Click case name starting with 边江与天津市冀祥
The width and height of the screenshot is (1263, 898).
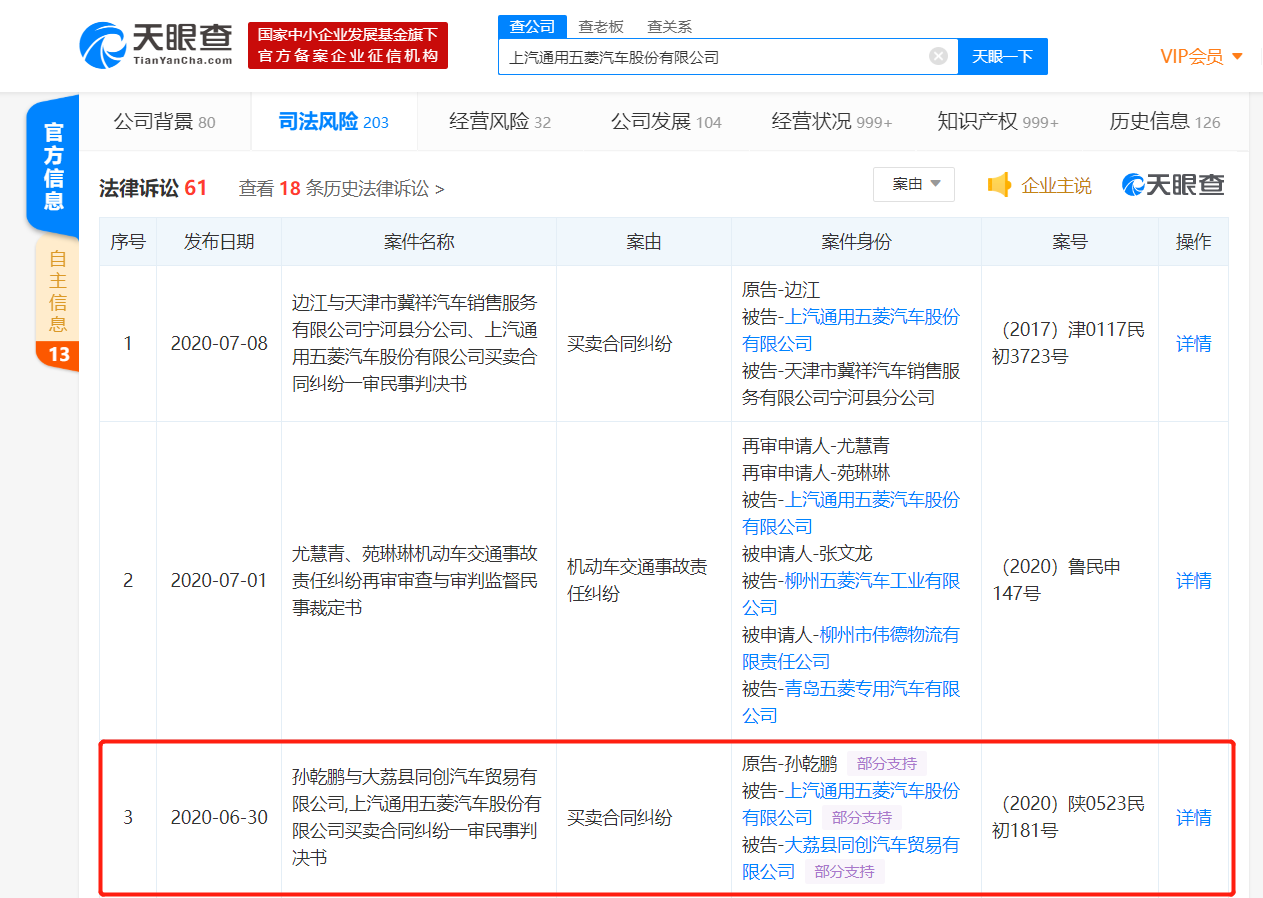coord(416,343)
